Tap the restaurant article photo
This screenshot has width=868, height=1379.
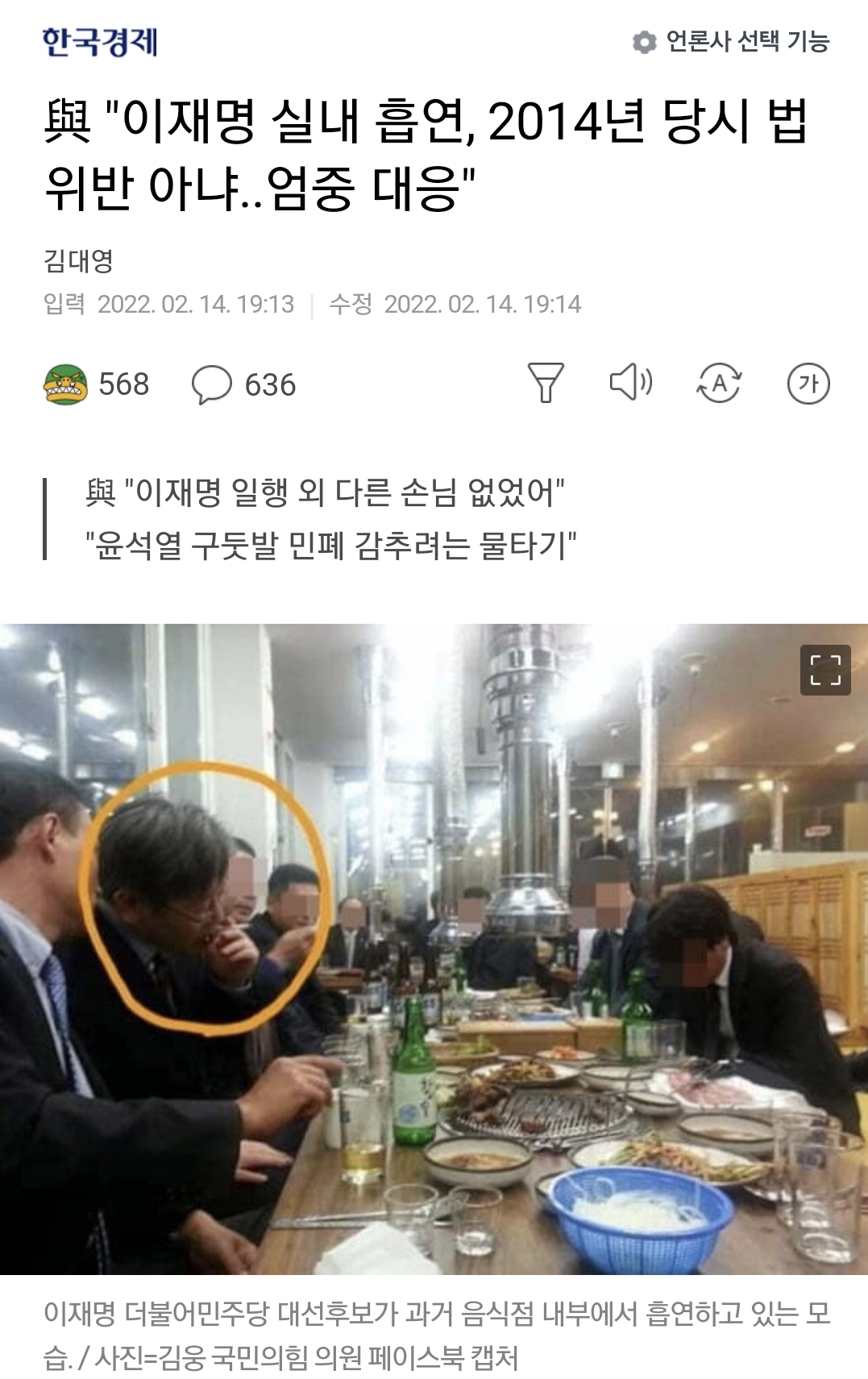(434, 949)
